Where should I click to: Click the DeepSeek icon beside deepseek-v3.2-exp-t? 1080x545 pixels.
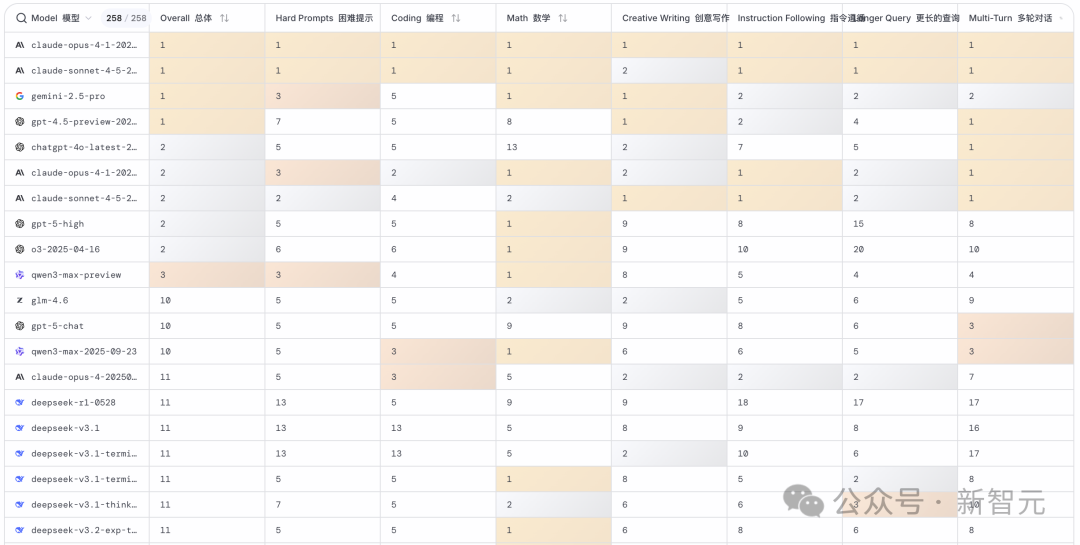(20, 530)
